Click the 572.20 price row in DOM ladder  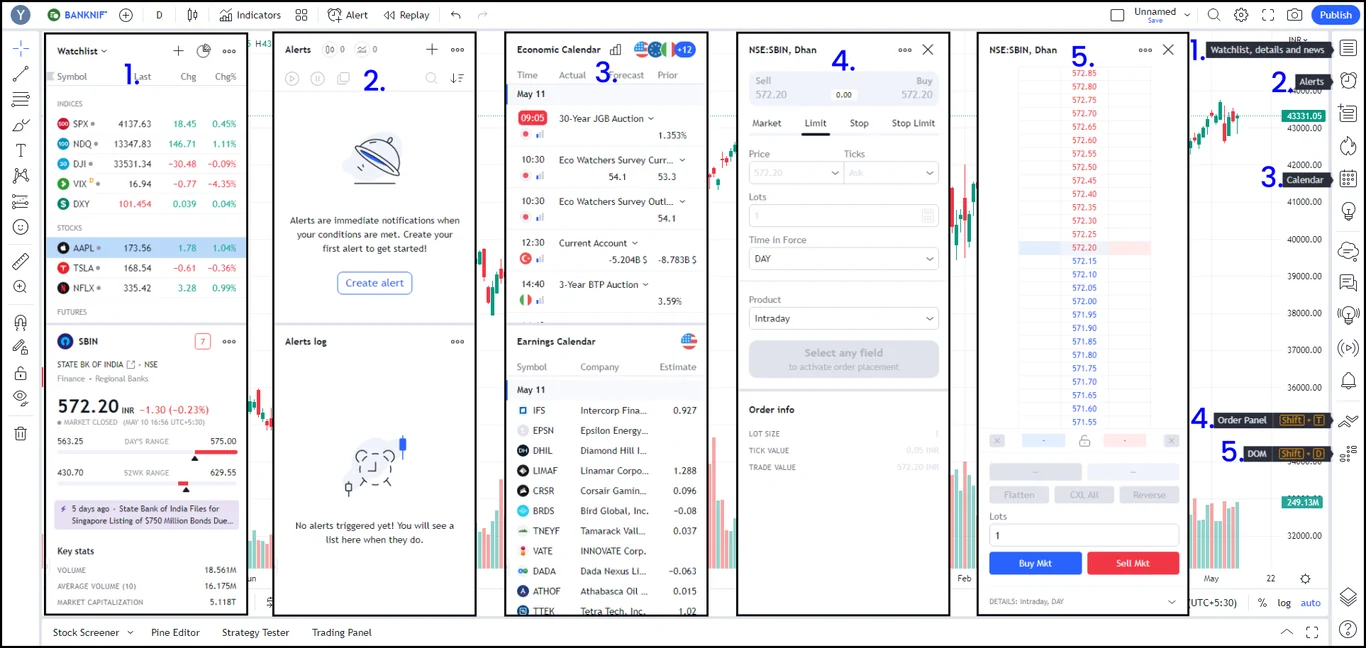pos(1084,248)
